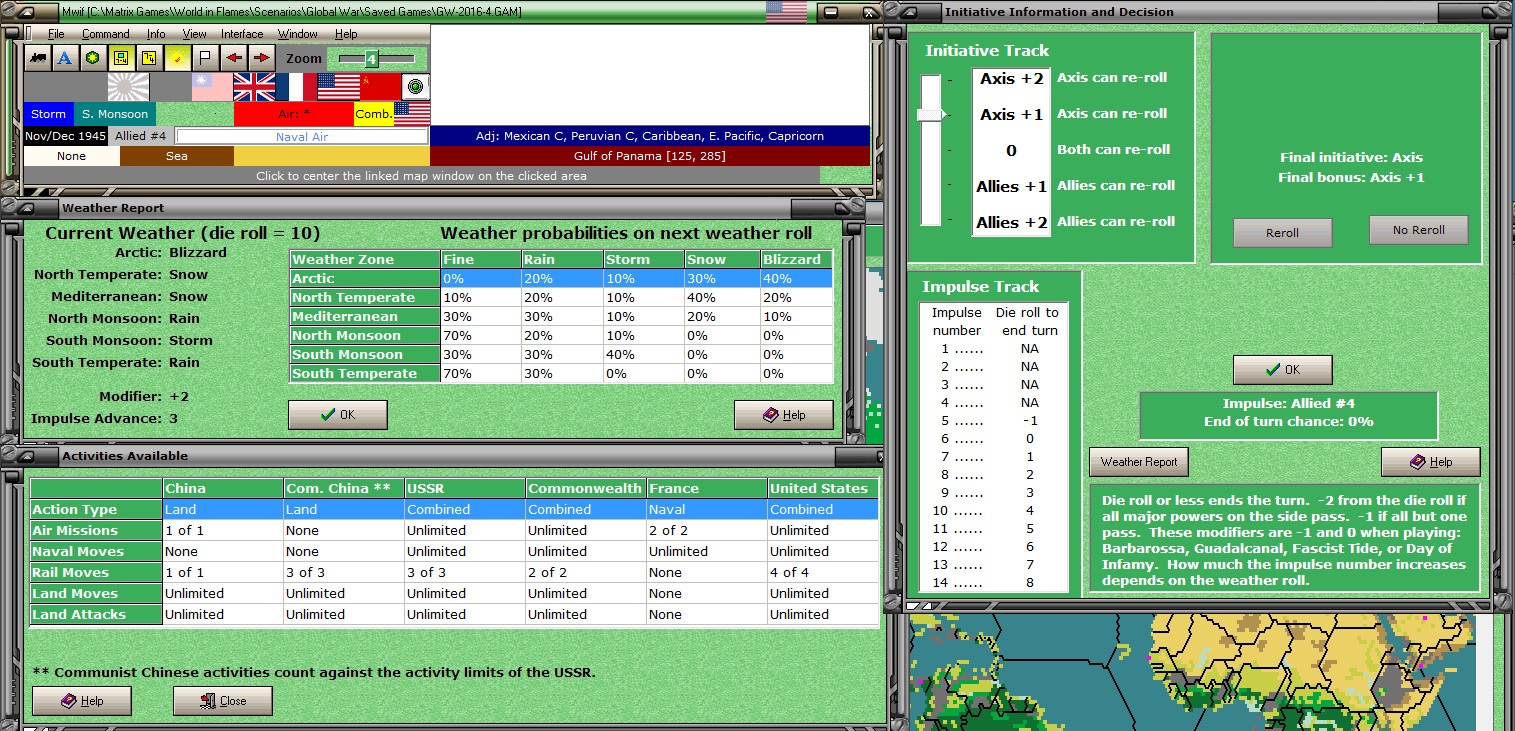Click the green circular target button
The width and height of the screenshot is (1515, 731).
416,87
